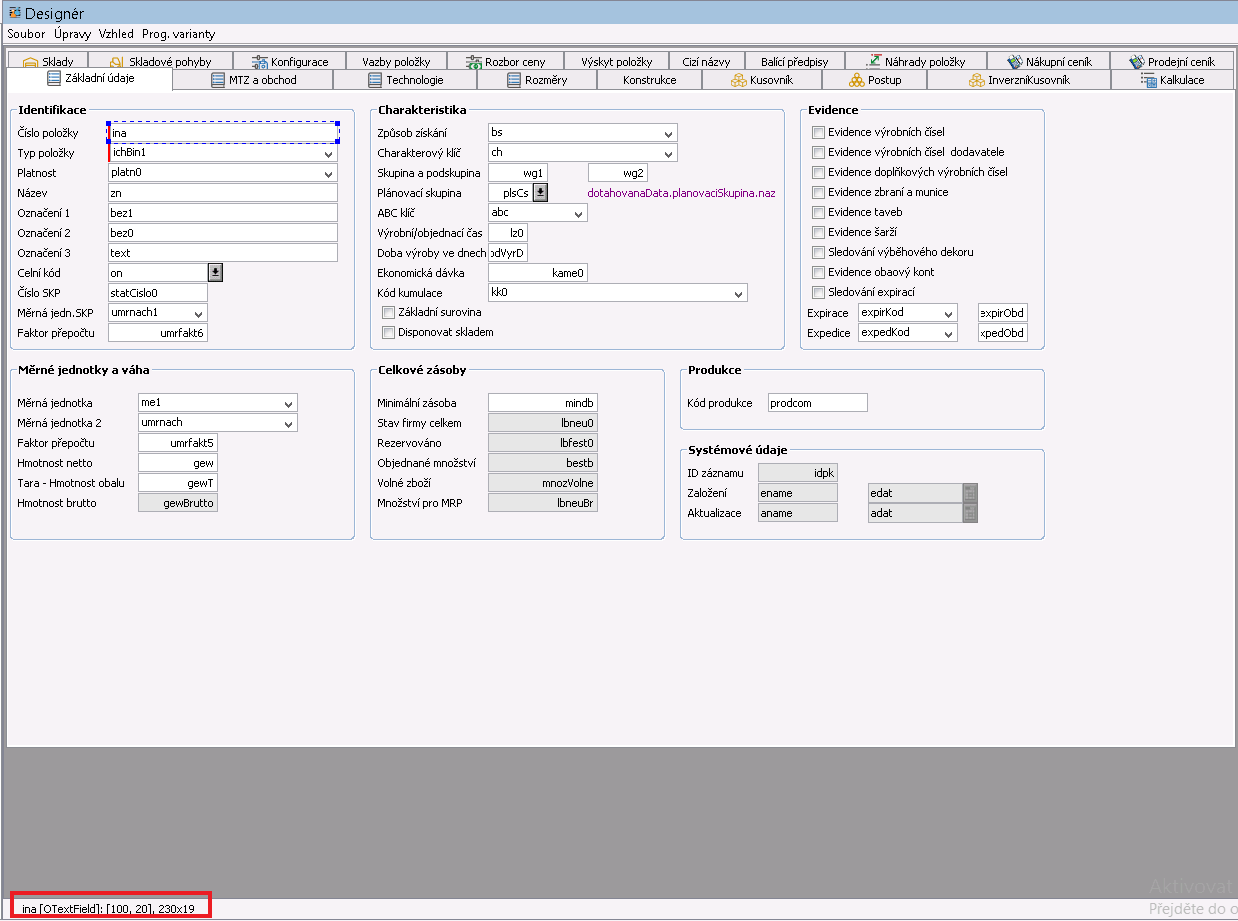The height and width of the screenshot is (921, 1238).
Task: Enable Evidence výrobních čísel checkbox
Action: point(819,132)
